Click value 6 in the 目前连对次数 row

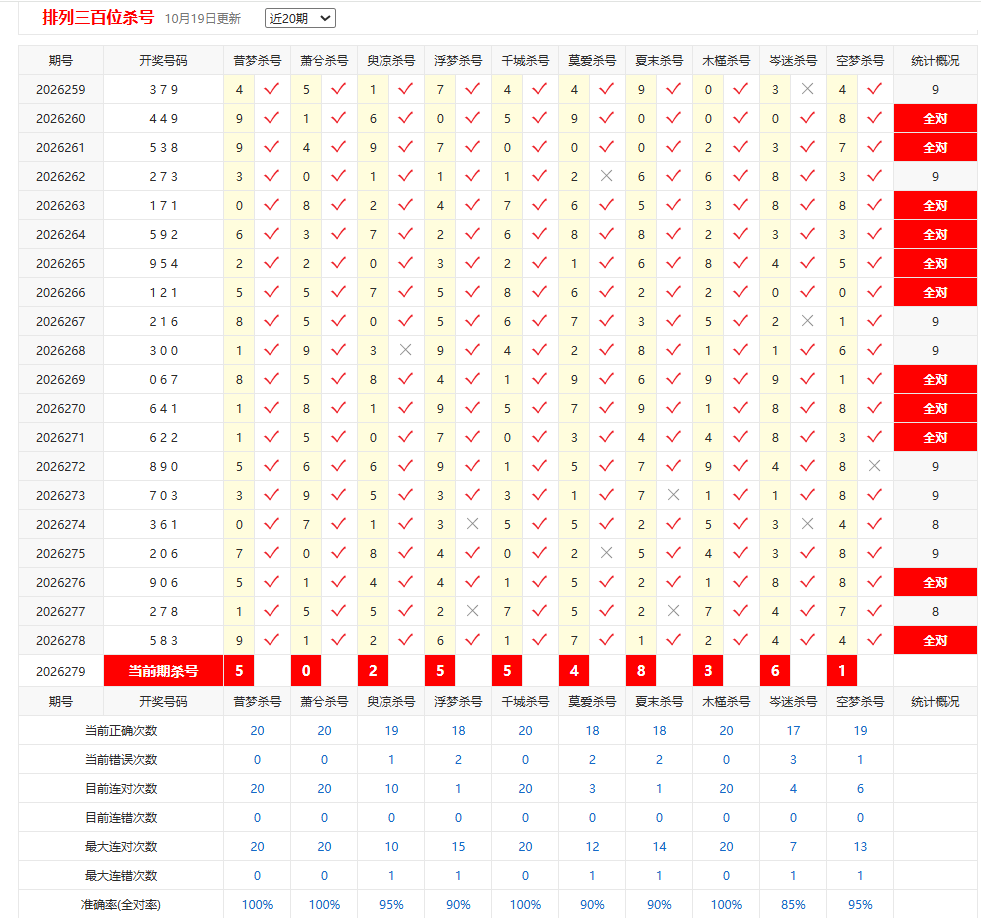click(x=860, y=789)
